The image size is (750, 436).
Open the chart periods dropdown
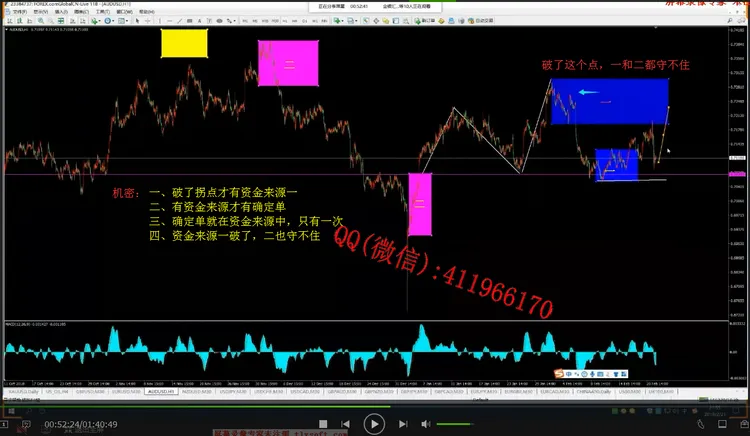tap(110, 21)
